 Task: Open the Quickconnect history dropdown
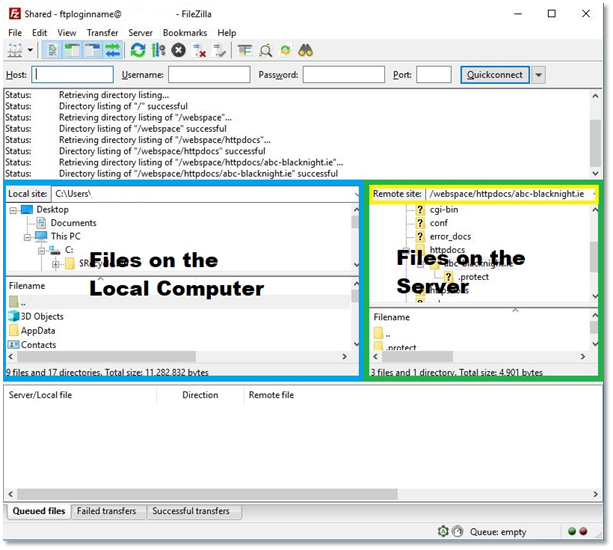tap(539, 74)
